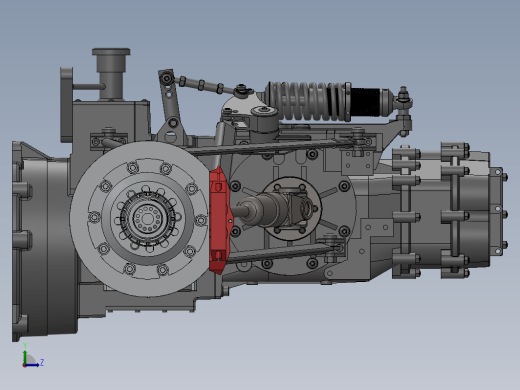Pick the rod end at damper's right tip

point(403,100)
